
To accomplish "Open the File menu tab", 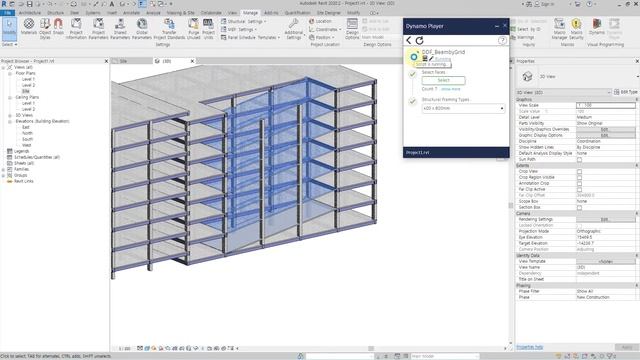I will [x=7, y=13].
